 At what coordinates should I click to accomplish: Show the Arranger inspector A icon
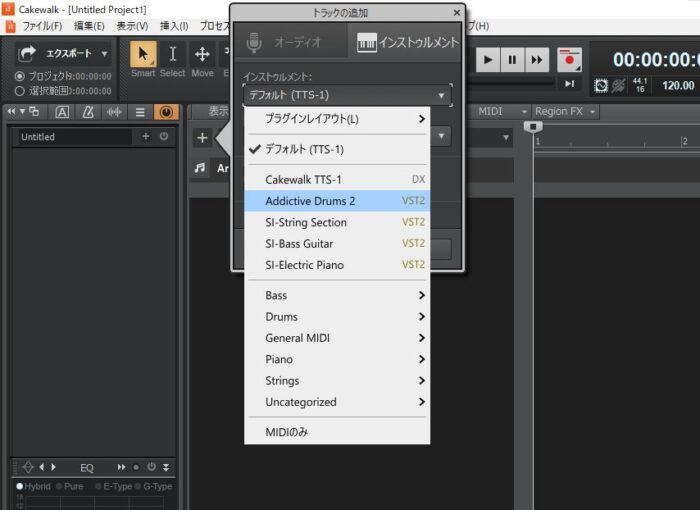(62, 112)
